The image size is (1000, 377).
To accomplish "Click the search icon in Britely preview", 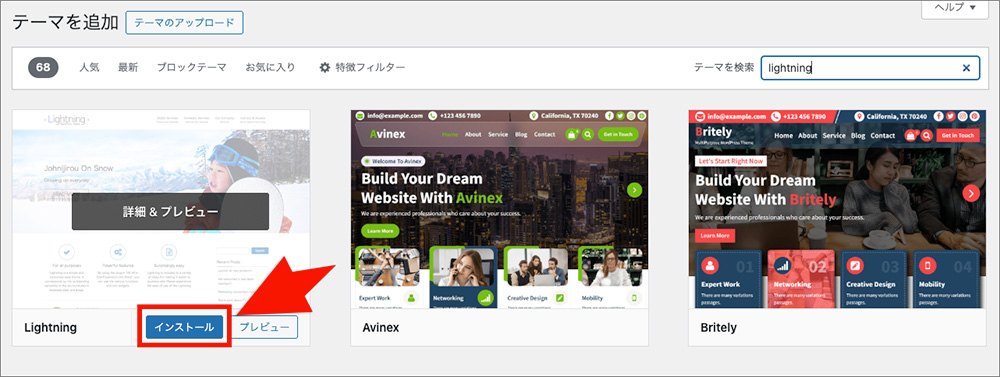I will (x=927, y=135).
